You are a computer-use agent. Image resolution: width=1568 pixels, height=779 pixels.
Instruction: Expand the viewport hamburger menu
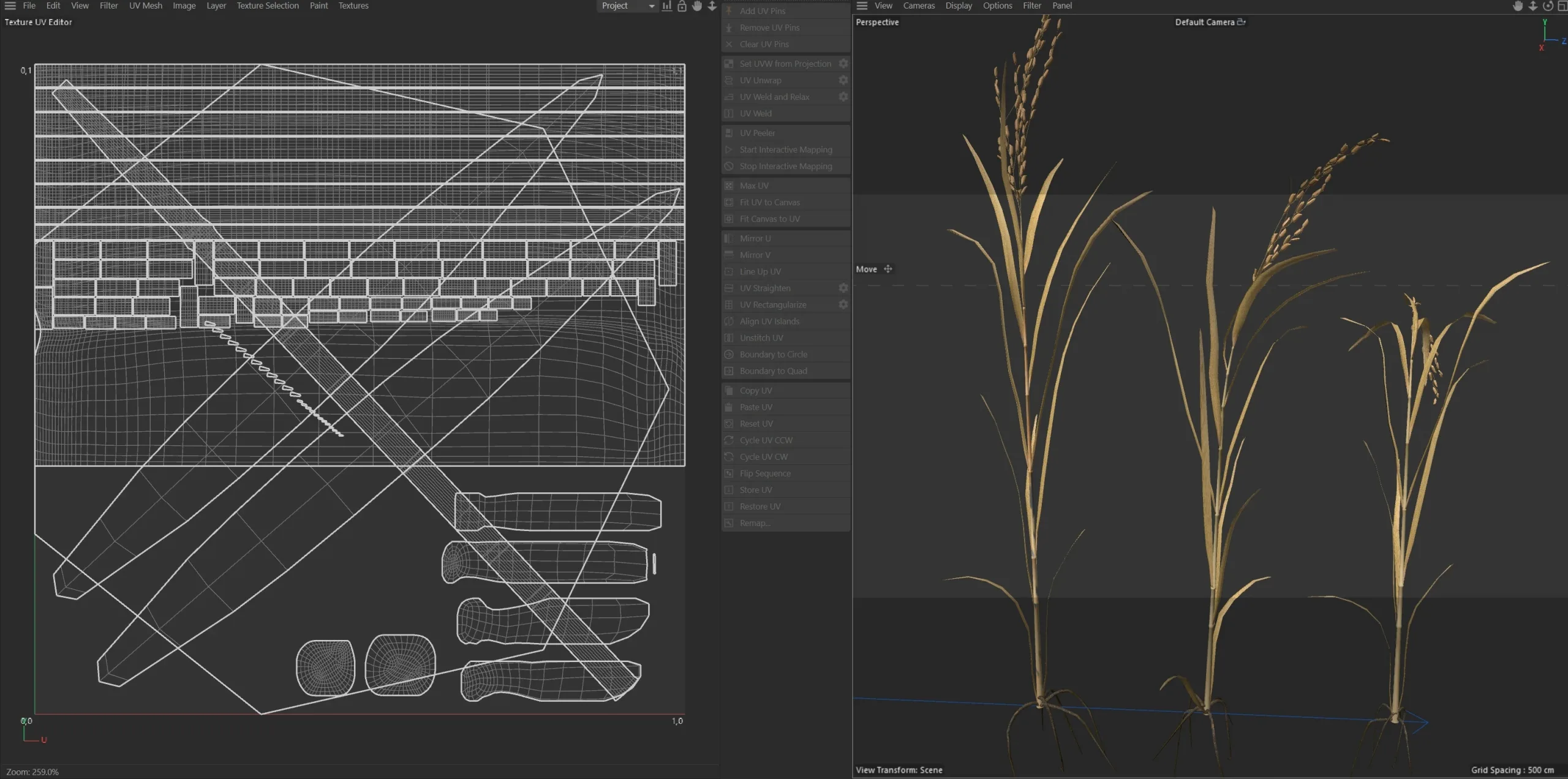pos(862,6)
